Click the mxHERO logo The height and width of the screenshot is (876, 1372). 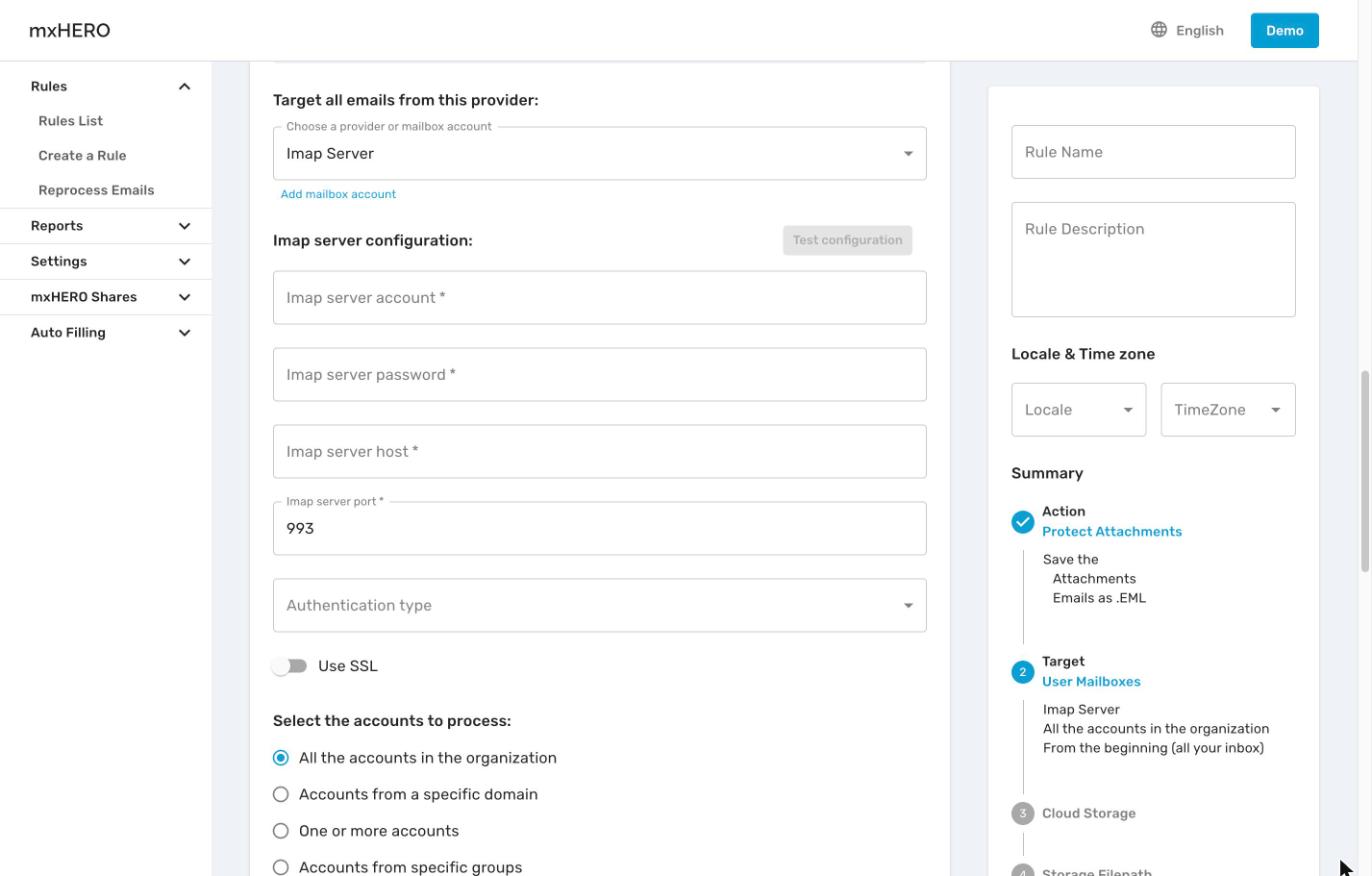pyautogui.click(x=69, y=30)
